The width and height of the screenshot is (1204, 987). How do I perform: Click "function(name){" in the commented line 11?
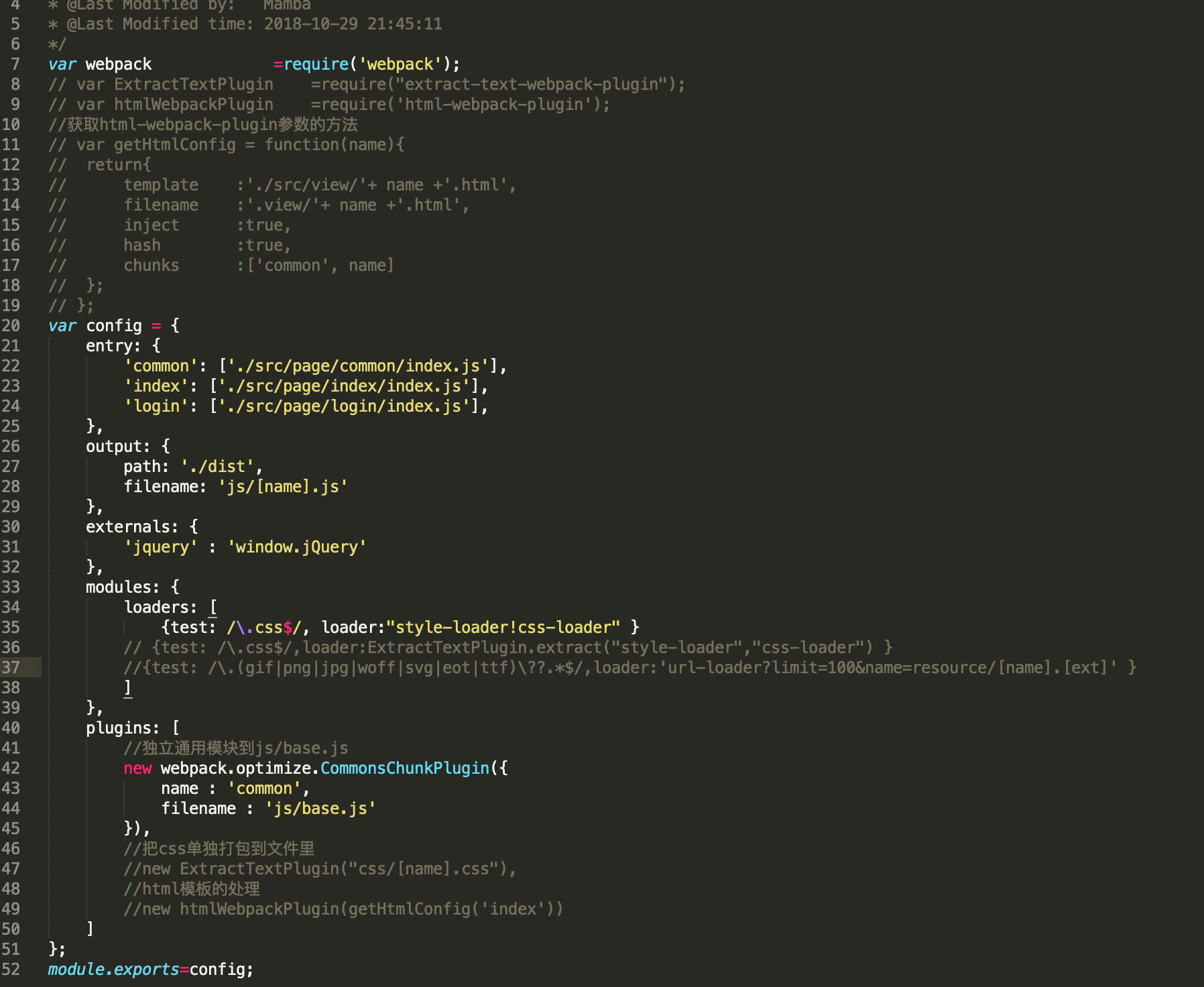point(335,145)
